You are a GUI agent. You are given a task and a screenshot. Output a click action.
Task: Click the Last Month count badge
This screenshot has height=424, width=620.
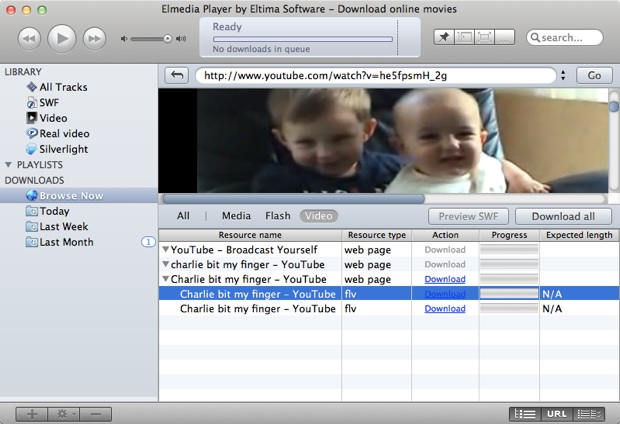click(148, 242)
